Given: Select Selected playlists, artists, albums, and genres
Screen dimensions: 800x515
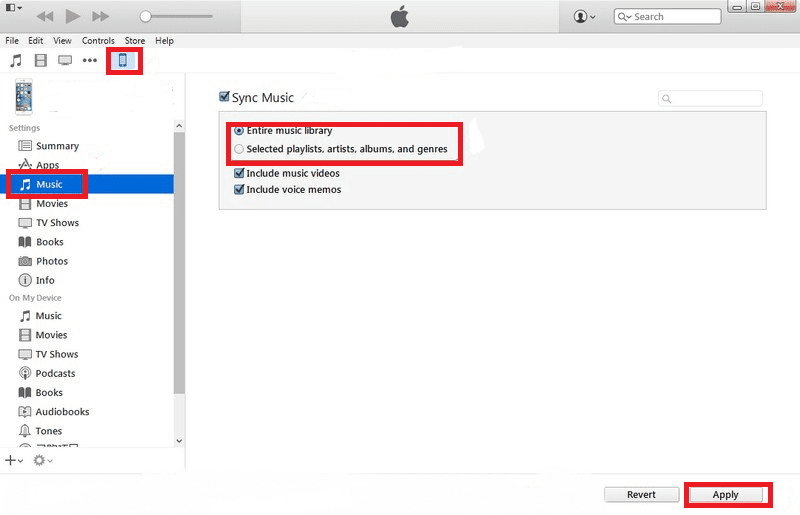Looking at the screenshot, I should (x=239, y=149).
